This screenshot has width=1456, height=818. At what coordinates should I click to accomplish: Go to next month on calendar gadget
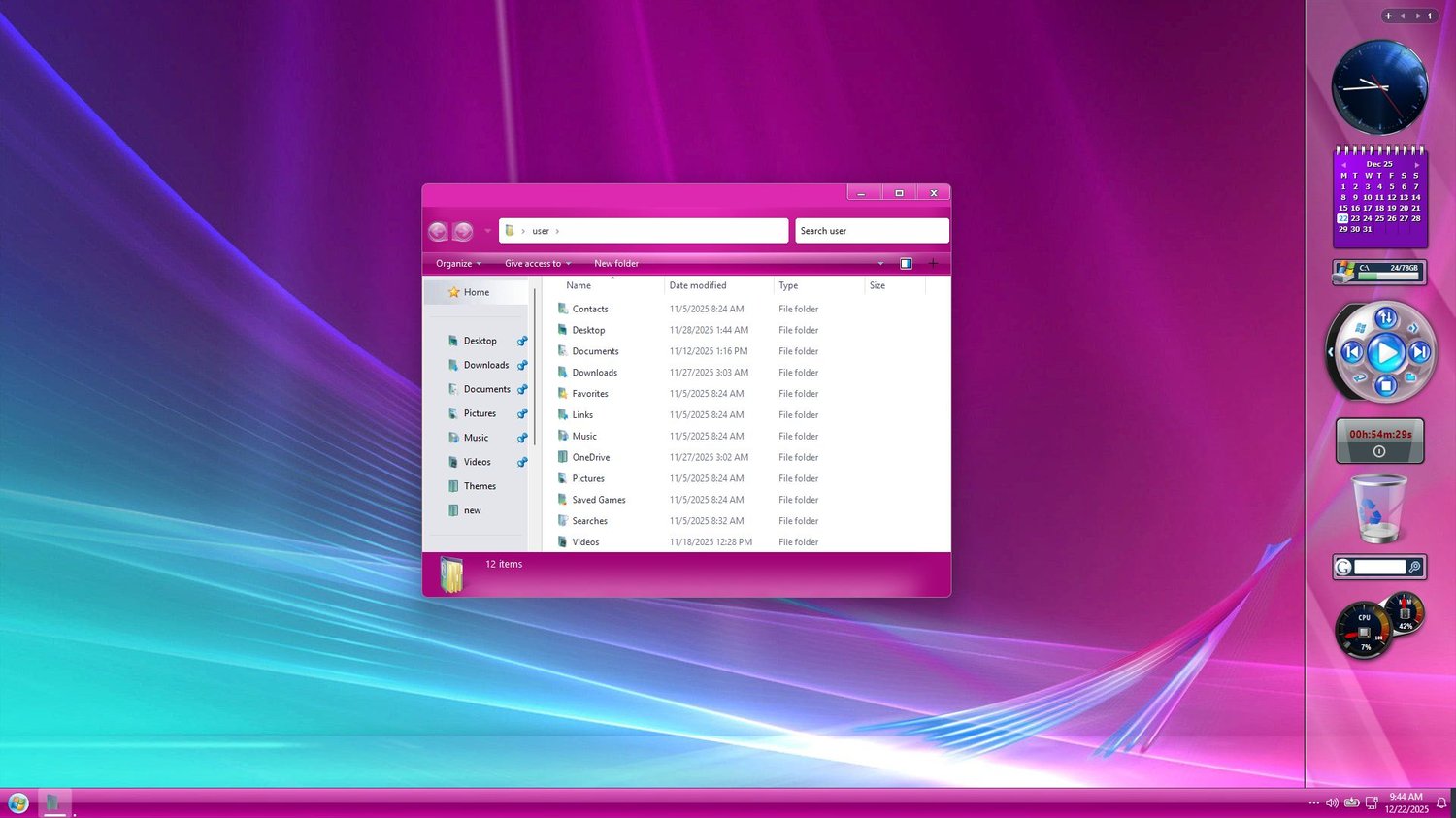[x=1416, y=165]
